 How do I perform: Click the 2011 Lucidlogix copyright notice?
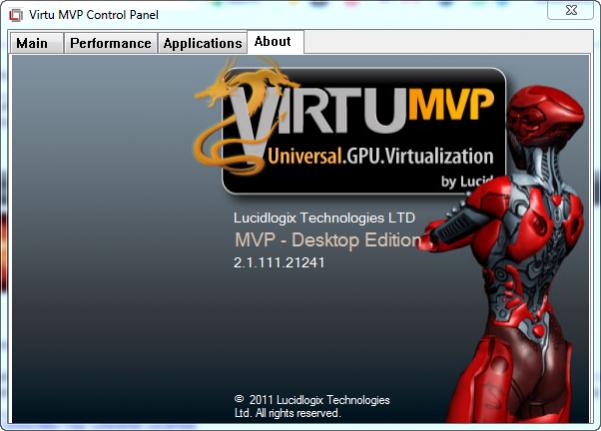pos(312,406)
